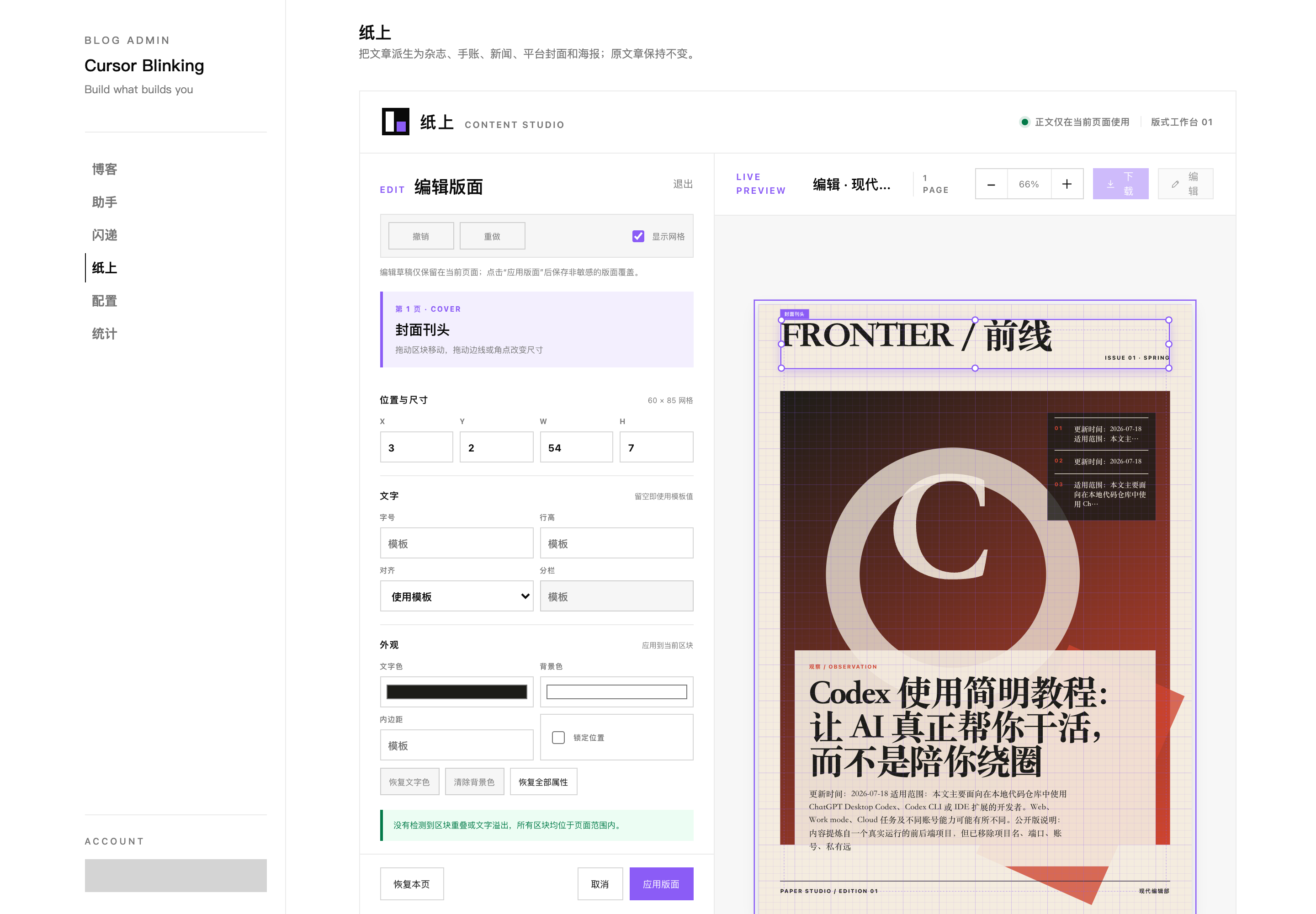Click the Codex 使用简明教程 headline in preview
1316x914 pixels.
pyautogui.click(x=958, y=727)
